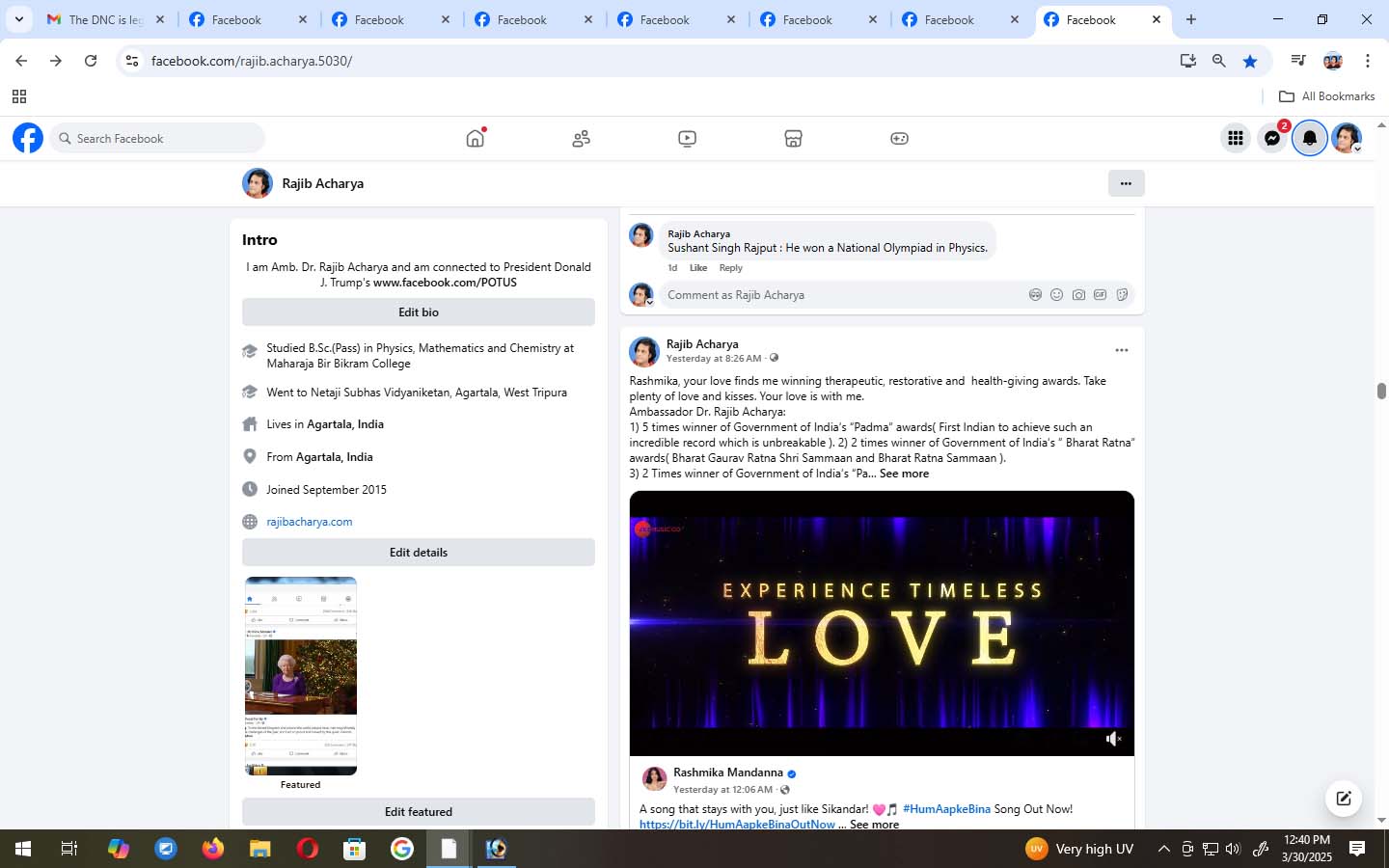Close the active Facebook tab

click(1157, 19)
